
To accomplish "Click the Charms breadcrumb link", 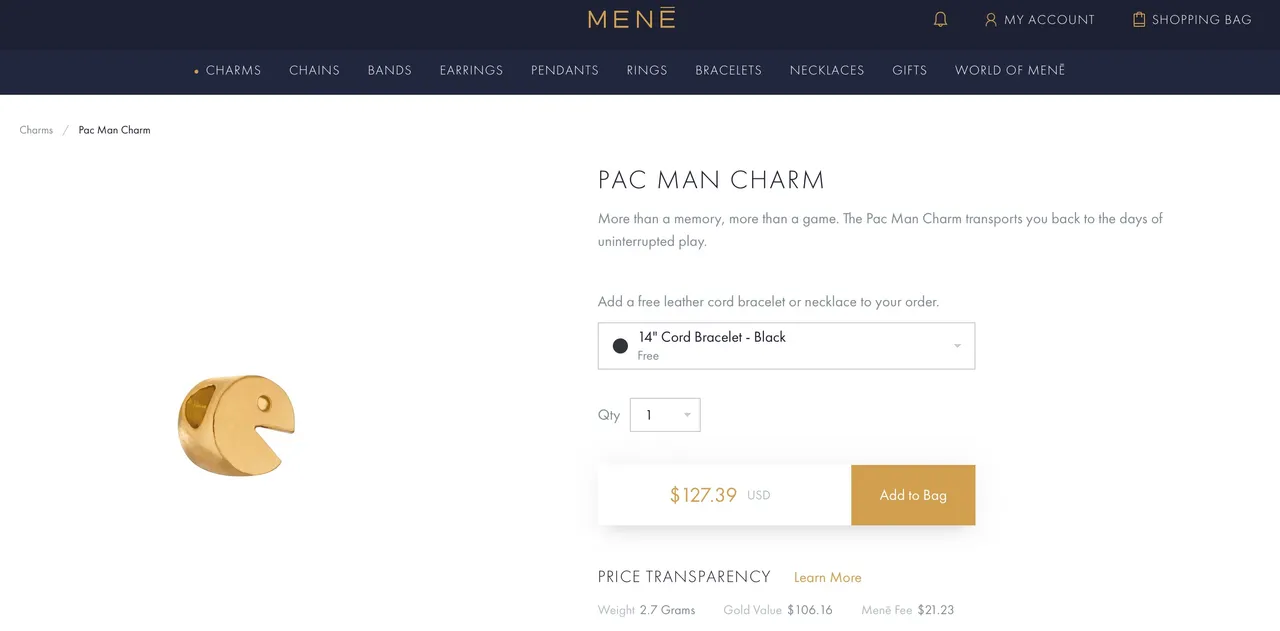I will tap(36, 130).
